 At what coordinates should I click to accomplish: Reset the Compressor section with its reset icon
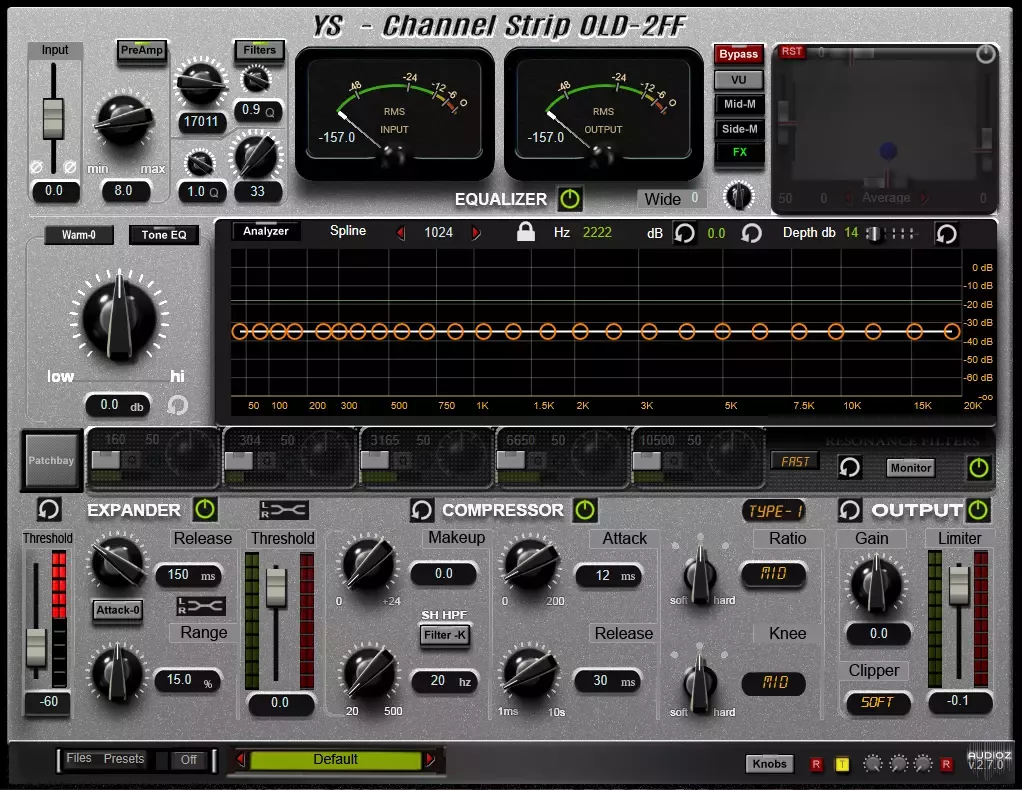(x=421, y=510)
